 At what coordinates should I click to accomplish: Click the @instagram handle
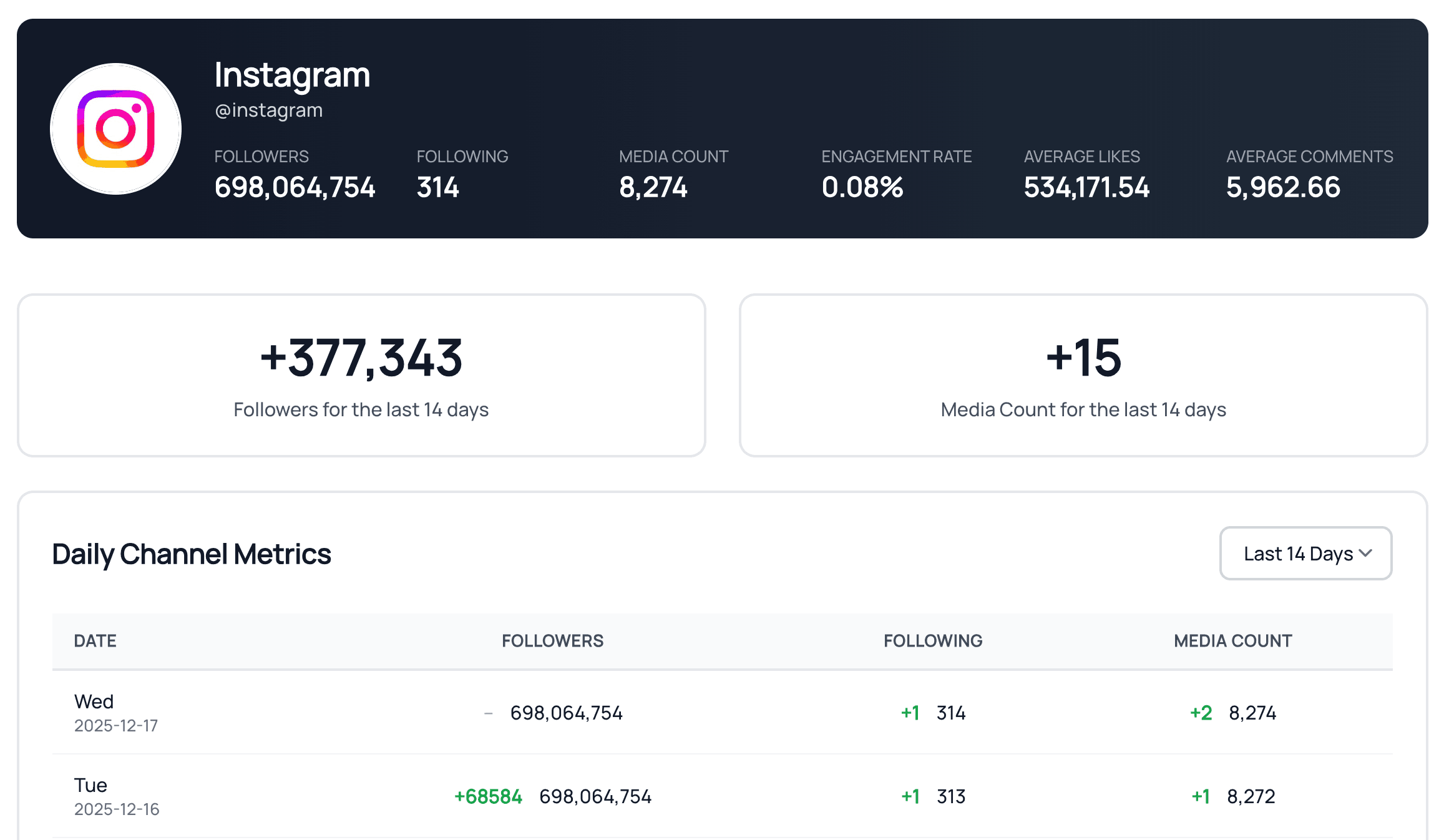pos(268,110)
